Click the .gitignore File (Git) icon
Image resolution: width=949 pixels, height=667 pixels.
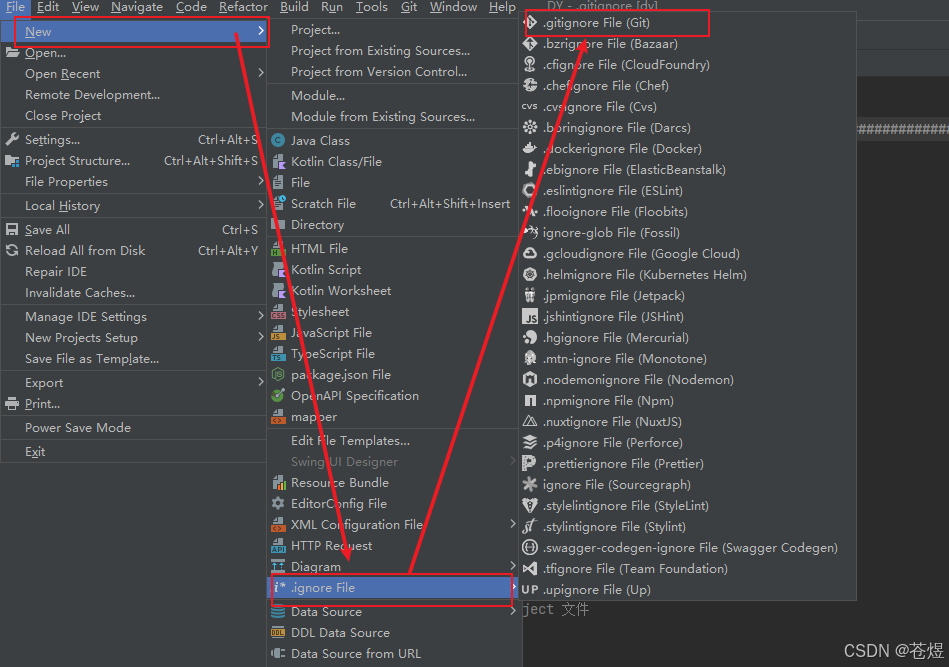(531, 23)
